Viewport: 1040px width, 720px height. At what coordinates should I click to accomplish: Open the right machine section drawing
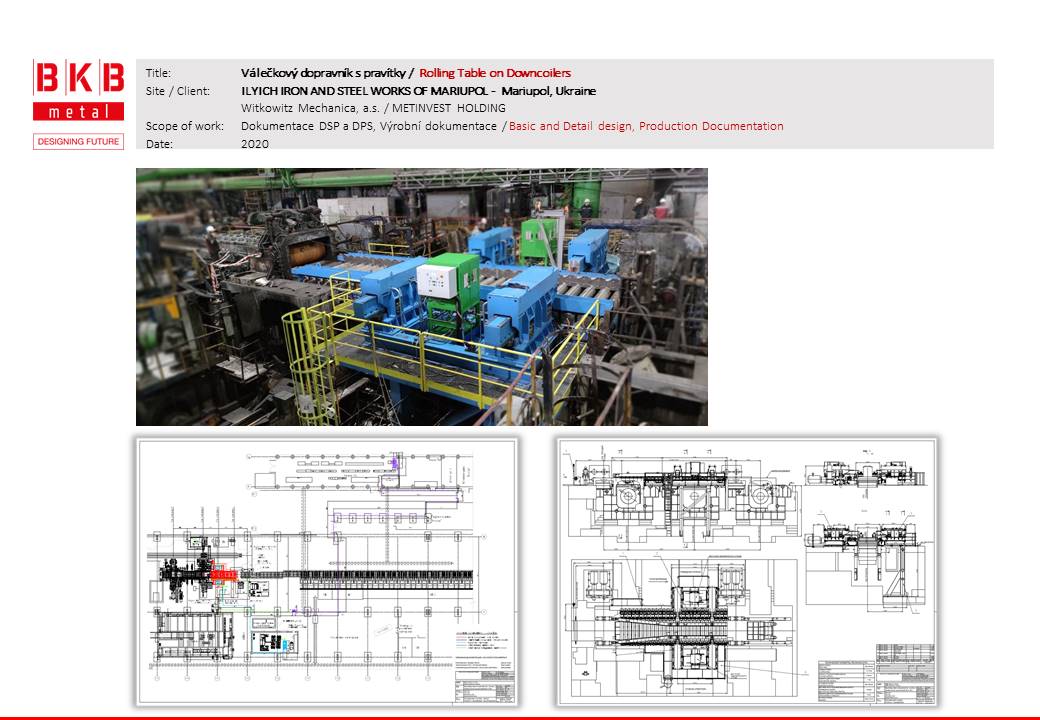point(746,570)
